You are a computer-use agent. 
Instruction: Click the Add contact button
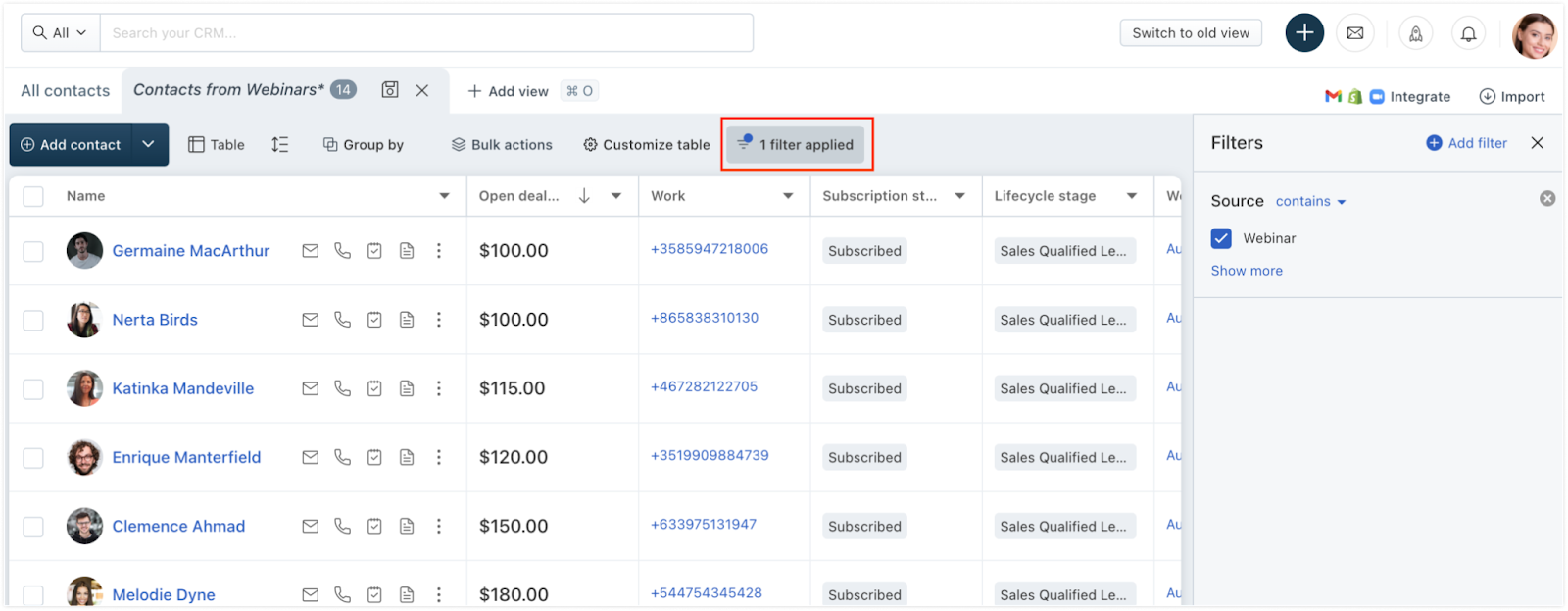71,144
